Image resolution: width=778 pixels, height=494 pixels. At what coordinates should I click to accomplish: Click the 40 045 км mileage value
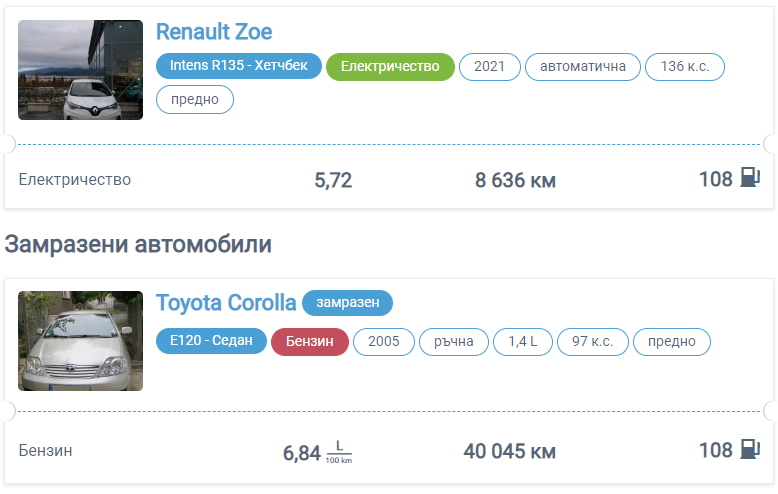tap(509, 451)
